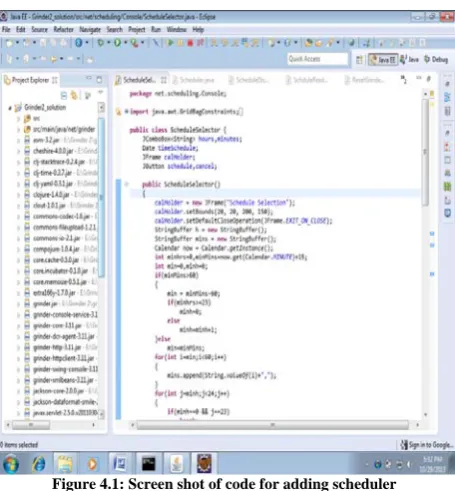
Task: Switch to Java perspective
Action: pos(410,60)
